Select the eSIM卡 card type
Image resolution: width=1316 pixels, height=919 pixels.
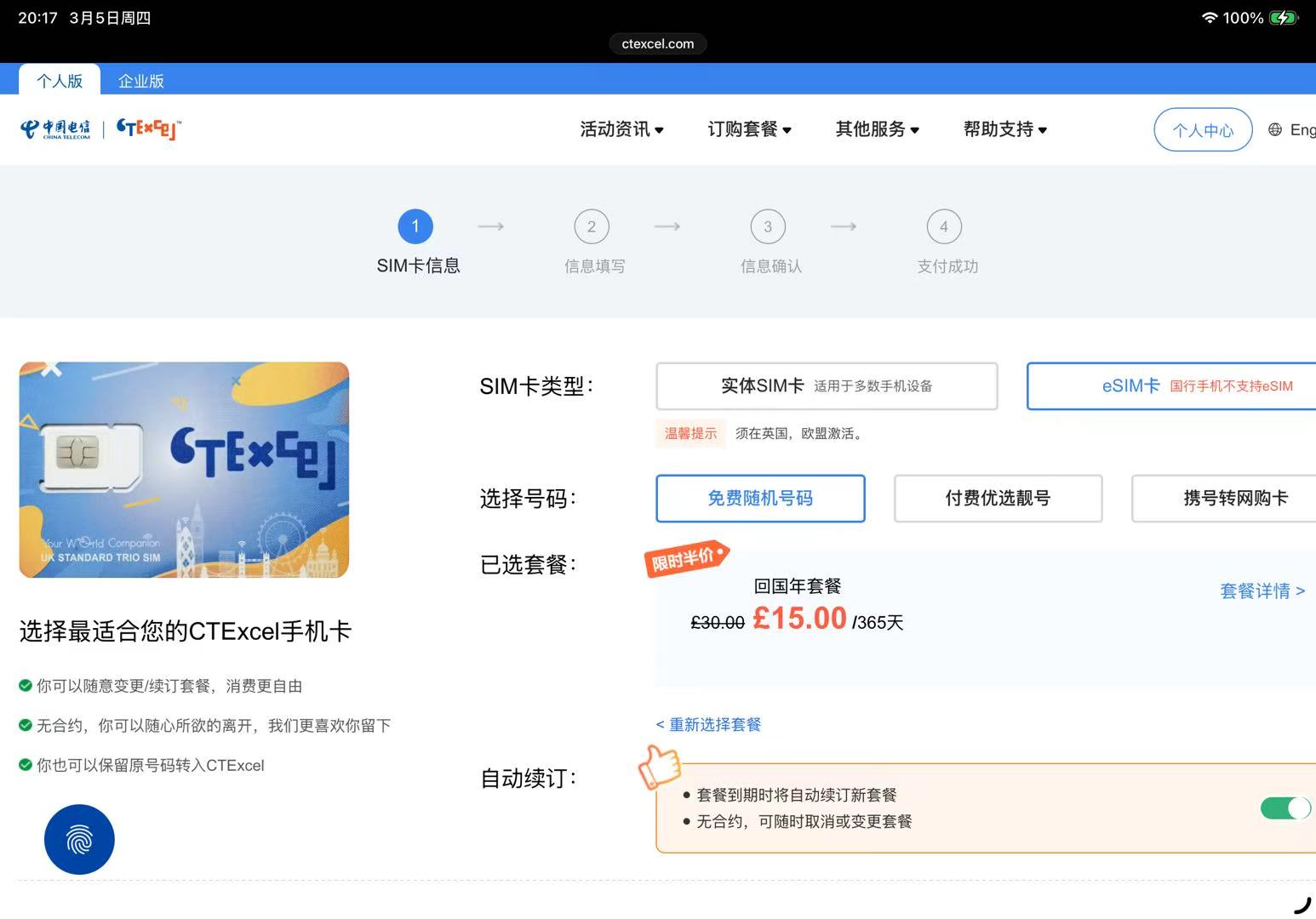(1130, 385)
